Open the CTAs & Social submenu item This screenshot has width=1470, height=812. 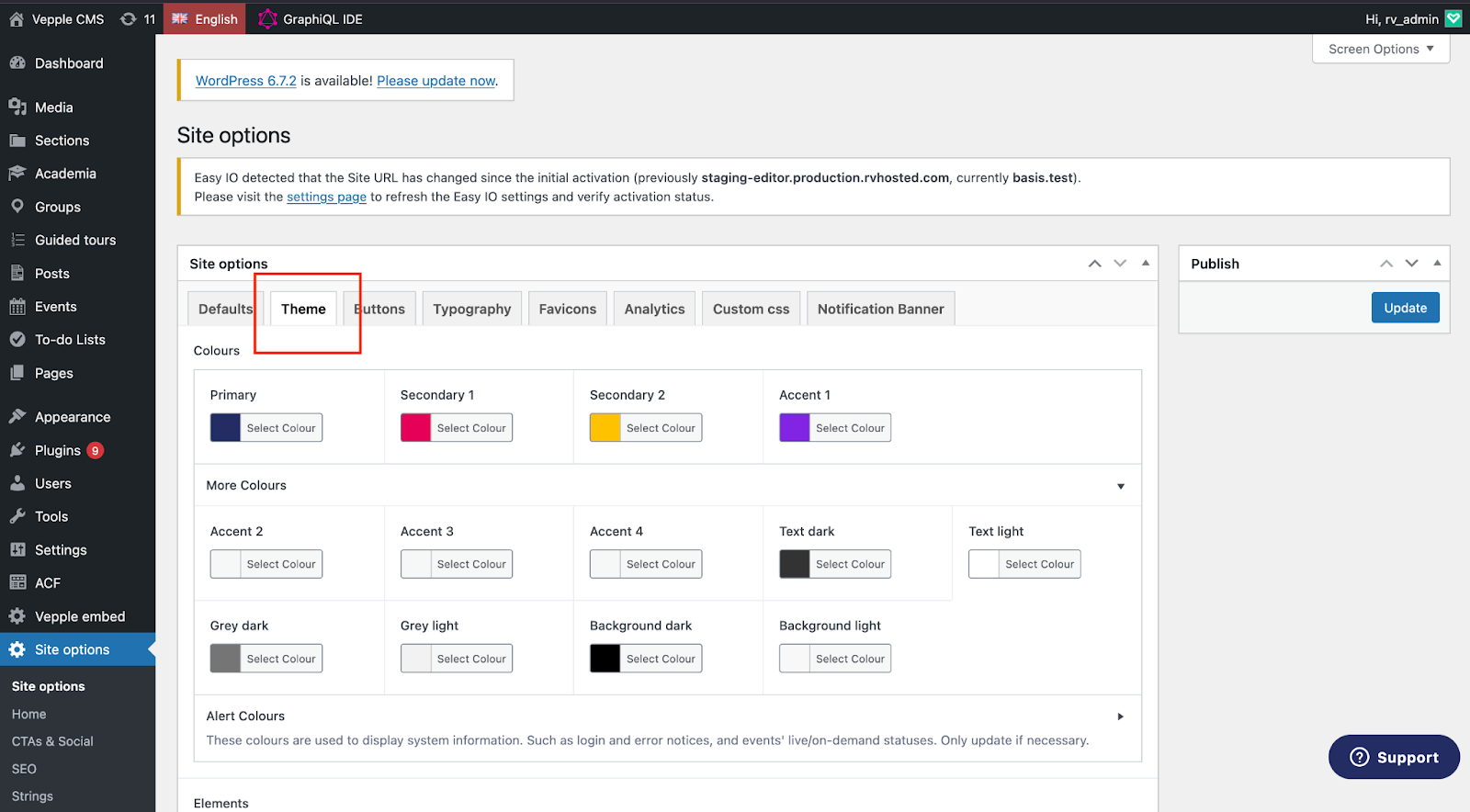(52, 741)
